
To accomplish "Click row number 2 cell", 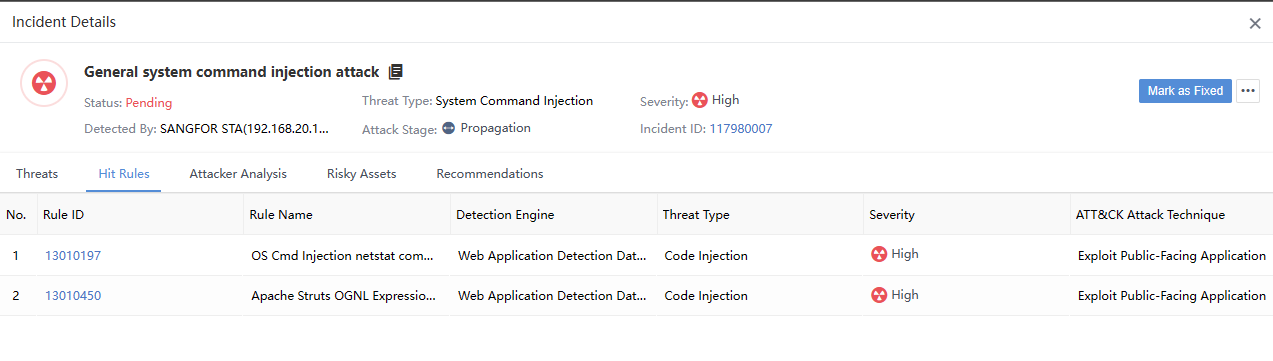I will tap(16, 296).
